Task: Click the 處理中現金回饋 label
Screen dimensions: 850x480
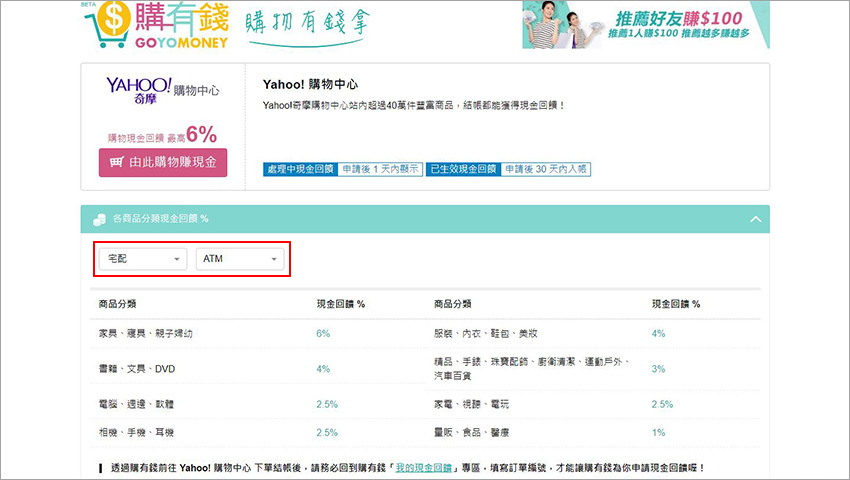Action: (300, 169)
